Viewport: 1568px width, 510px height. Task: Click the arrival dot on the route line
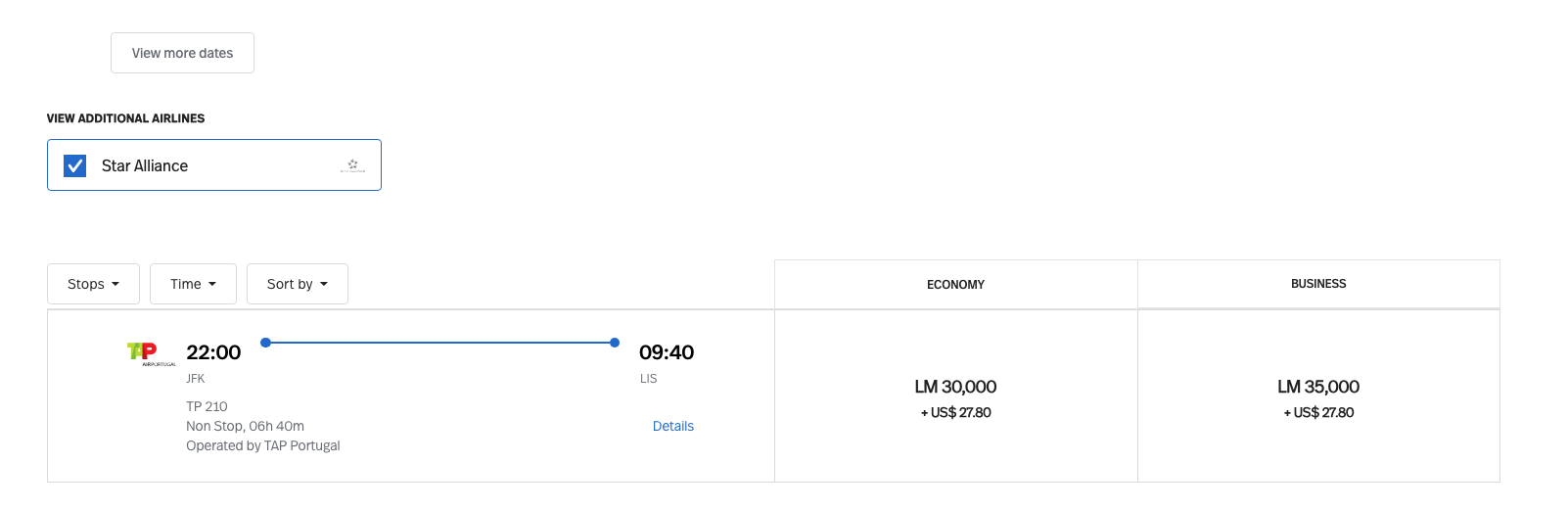615,343
